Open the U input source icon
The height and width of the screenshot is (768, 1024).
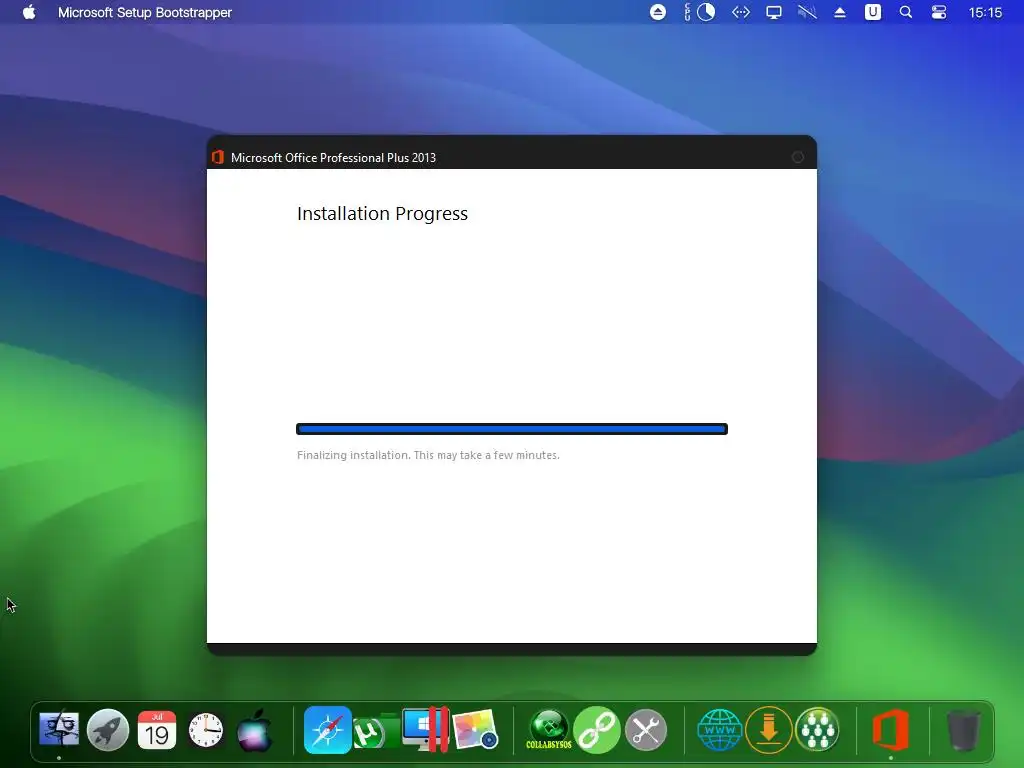pos(872,12)
